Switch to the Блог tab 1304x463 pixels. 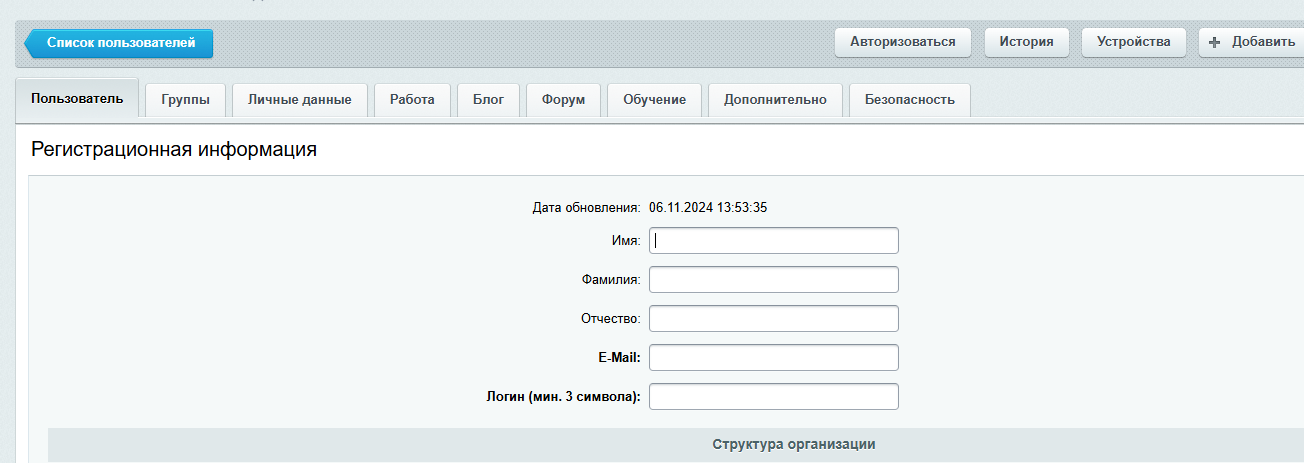click(x=488, y=100)
